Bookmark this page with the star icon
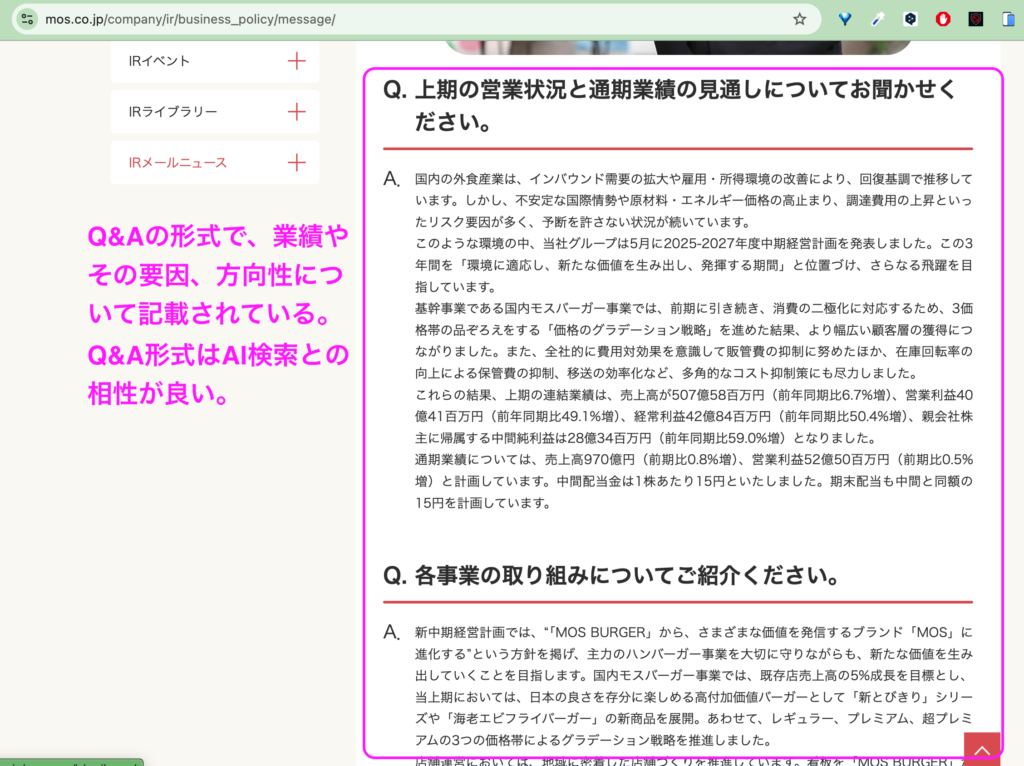Image resolution: width=1024 pixels, height=766 pixels. tap(799, 19)
